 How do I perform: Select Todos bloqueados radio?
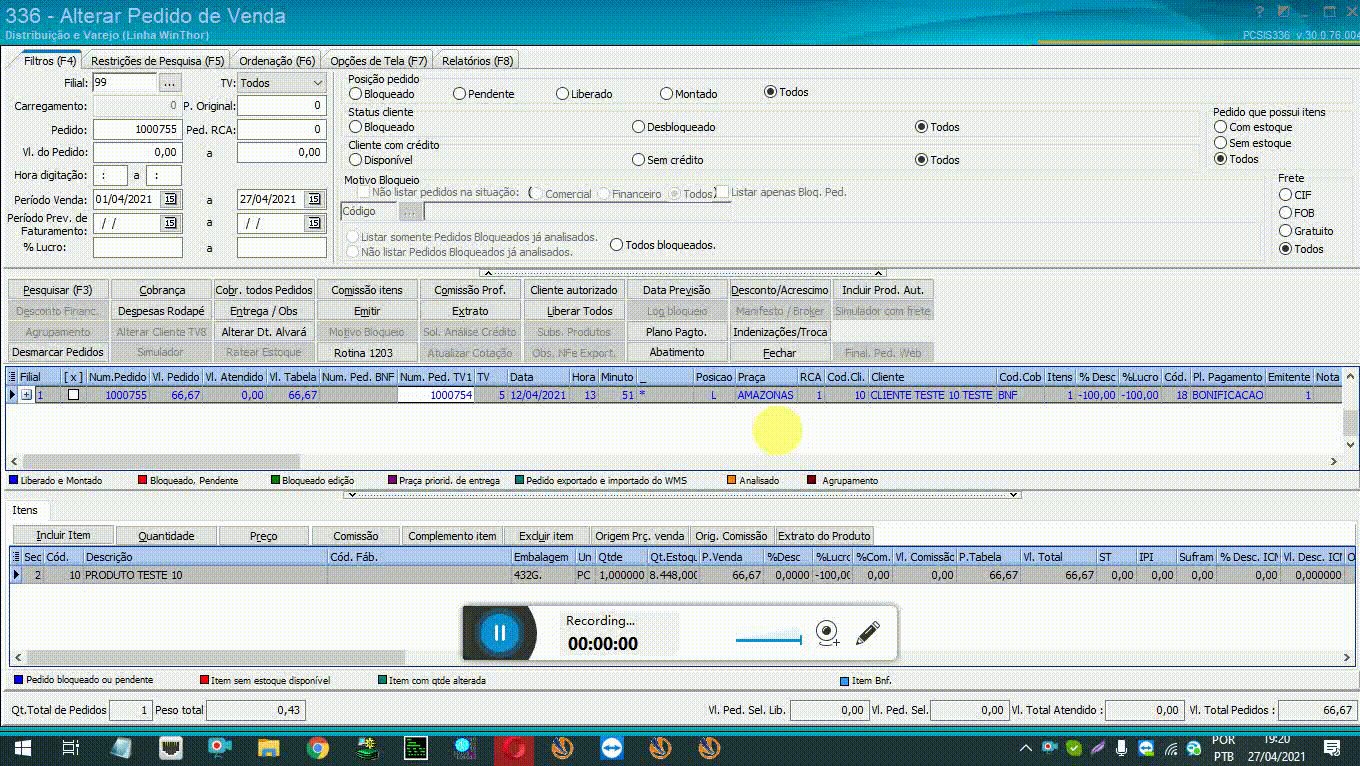coord(616,245)
